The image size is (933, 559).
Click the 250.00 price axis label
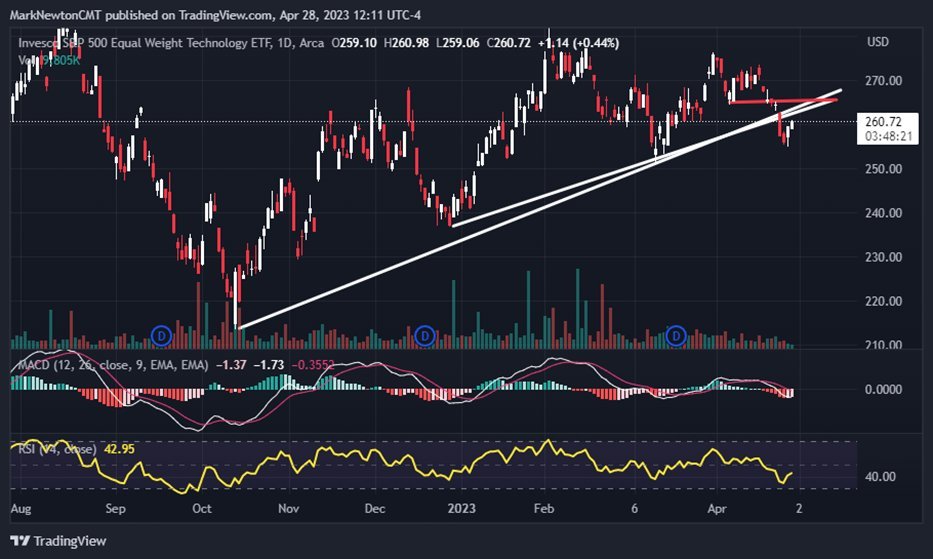pyautogui.click(x=883, y=168)
